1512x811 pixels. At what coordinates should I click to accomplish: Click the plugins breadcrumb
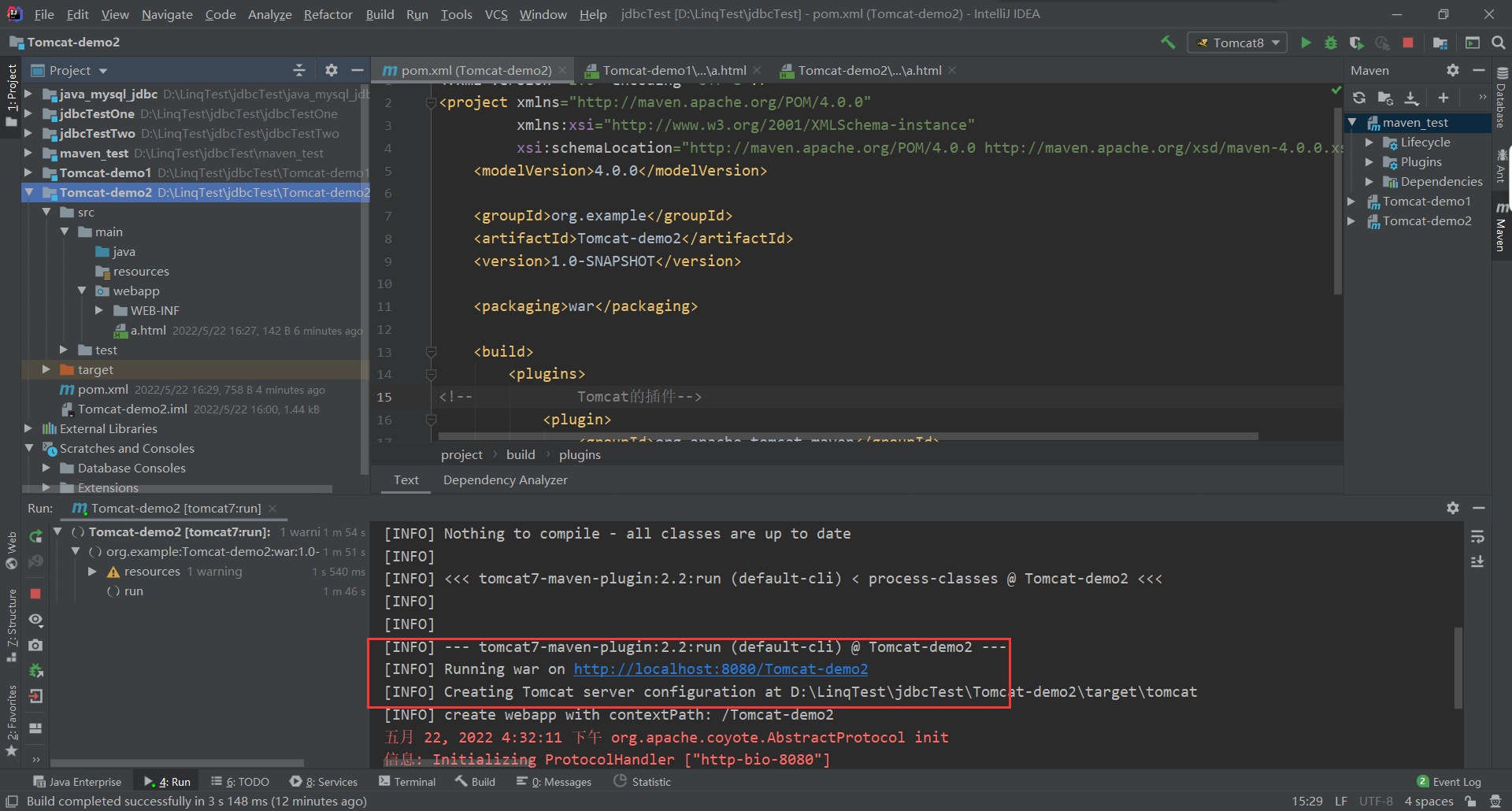coord(580,454)
